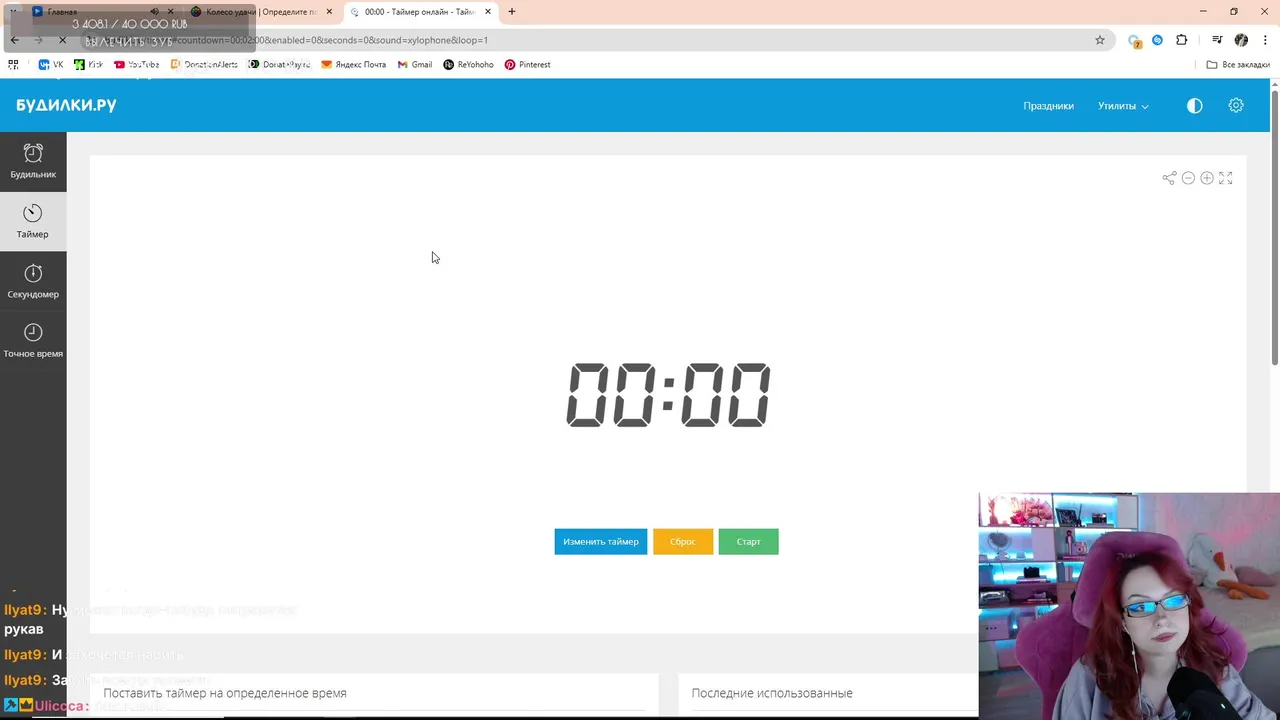Viewport: 1280px width, 720px height.
Task: Select the Таймер sidebar item
Action: coord(33,221)
